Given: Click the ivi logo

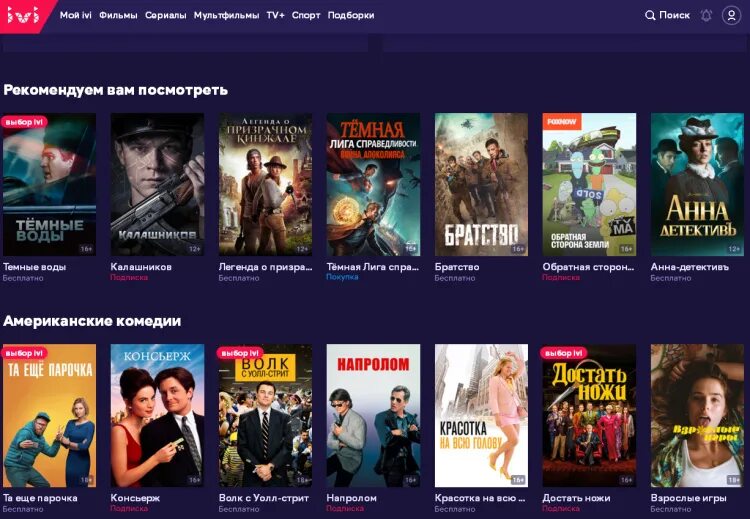Looking at the screenshot, I should [24, 16].
